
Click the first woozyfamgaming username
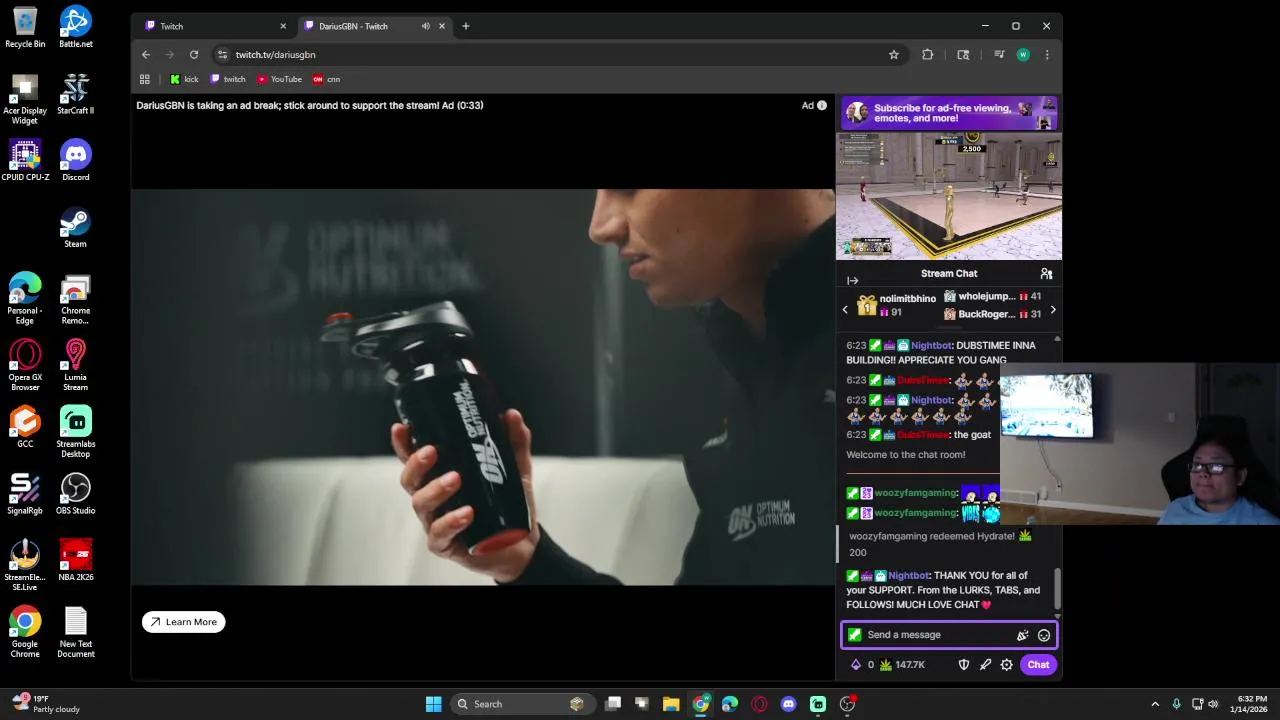[x=916, y=493]
